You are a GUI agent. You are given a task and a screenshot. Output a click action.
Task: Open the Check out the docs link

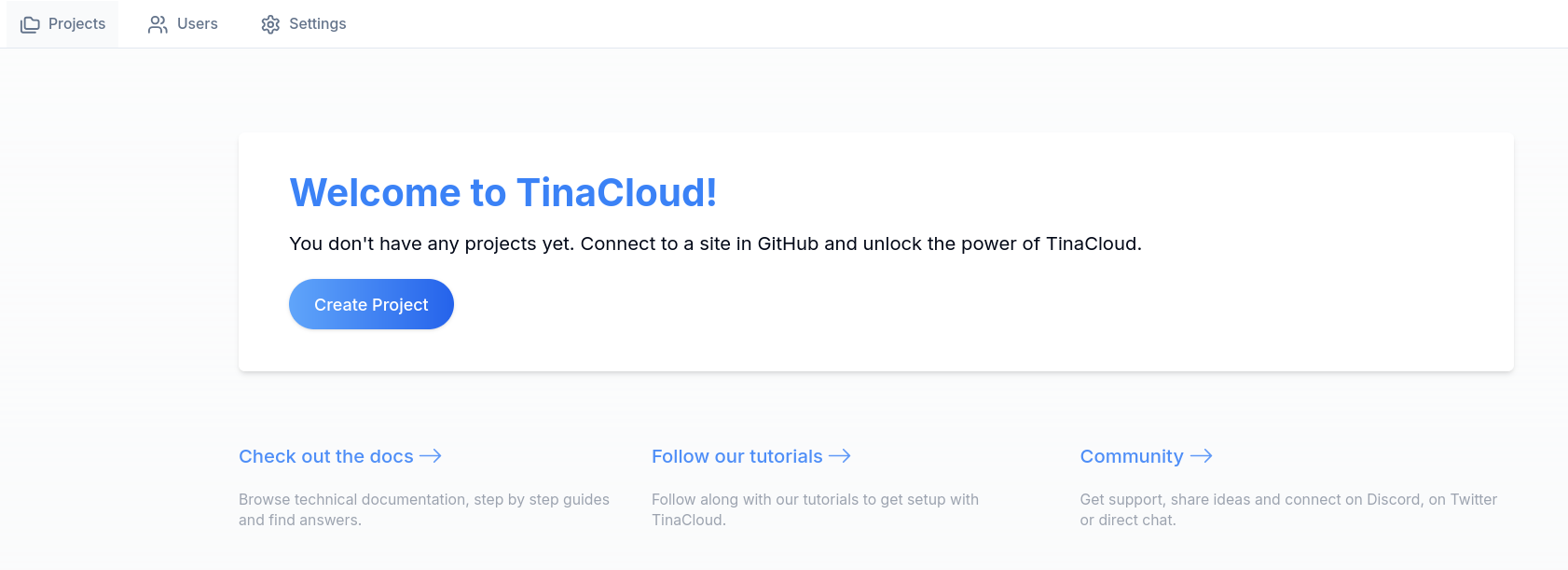coord(326,456)
